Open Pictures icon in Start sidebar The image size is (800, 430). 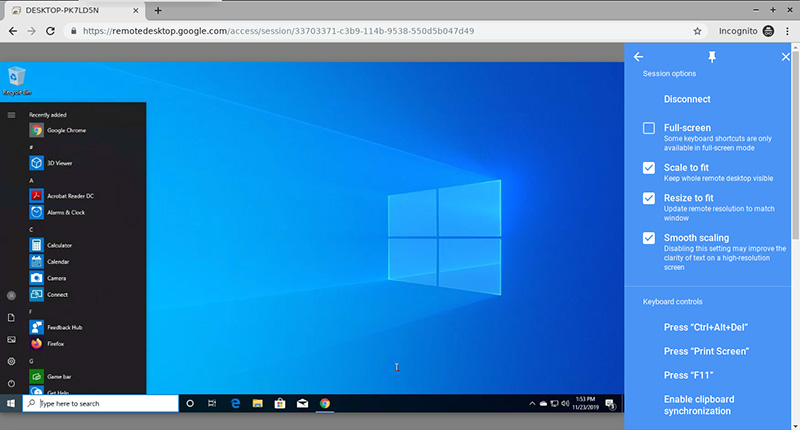point(11,340)
